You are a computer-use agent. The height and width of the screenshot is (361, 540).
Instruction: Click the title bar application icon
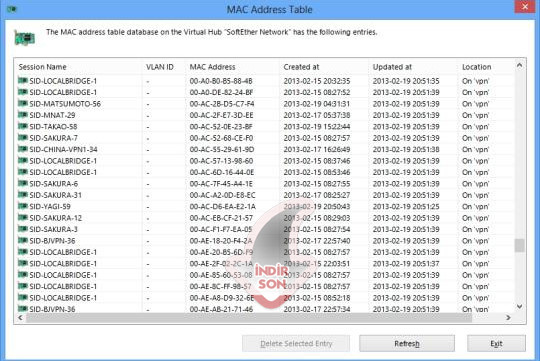12,9
